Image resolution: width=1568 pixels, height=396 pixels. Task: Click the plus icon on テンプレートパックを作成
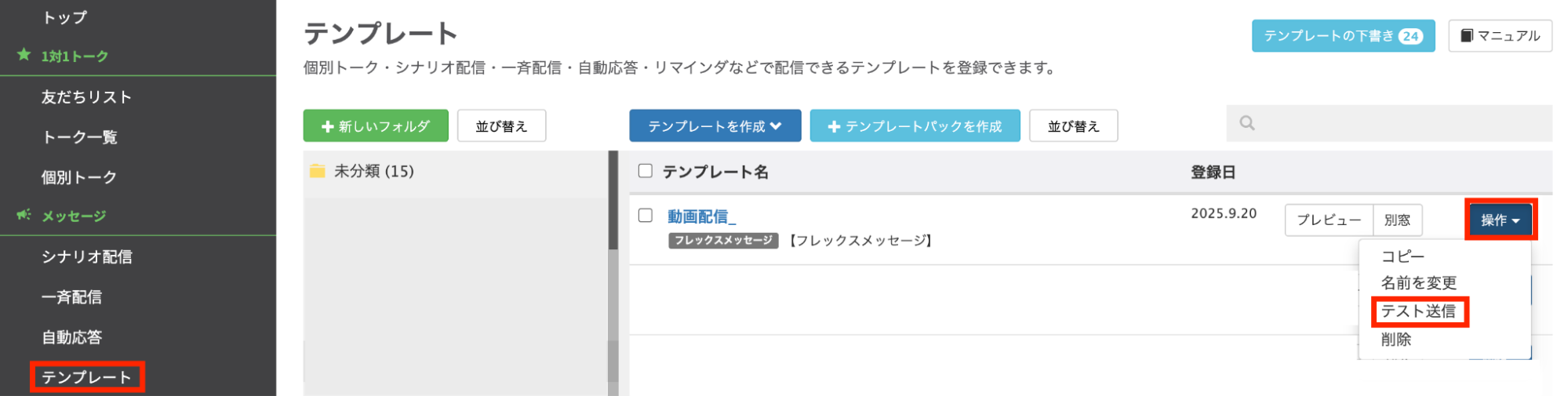[x=834, y=126]
